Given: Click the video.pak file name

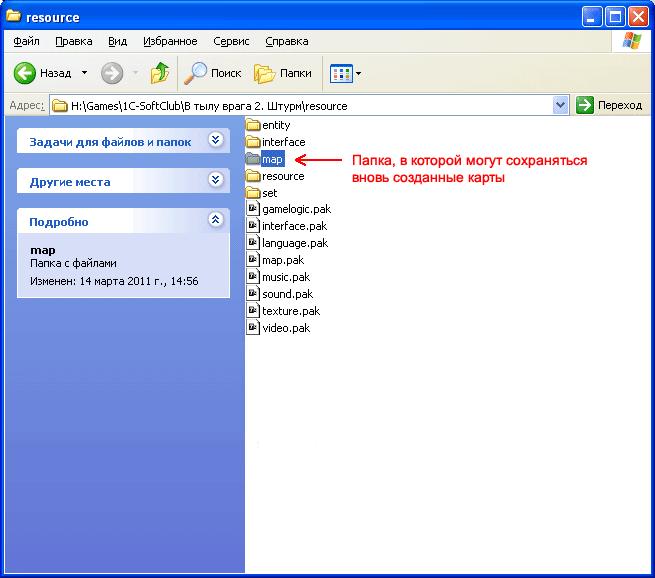Looking at the screenshot, I should click(286, 328).
